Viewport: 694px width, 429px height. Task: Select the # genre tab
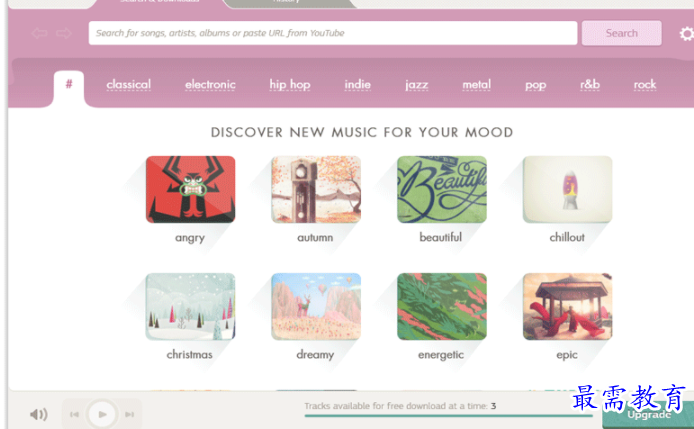(69, 84)
